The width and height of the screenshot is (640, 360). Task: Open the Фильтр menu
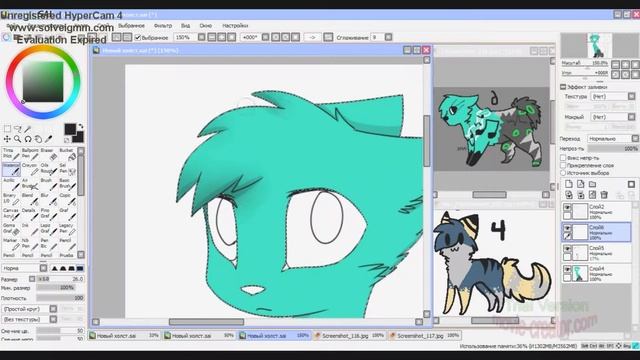(x=163, y=26)
